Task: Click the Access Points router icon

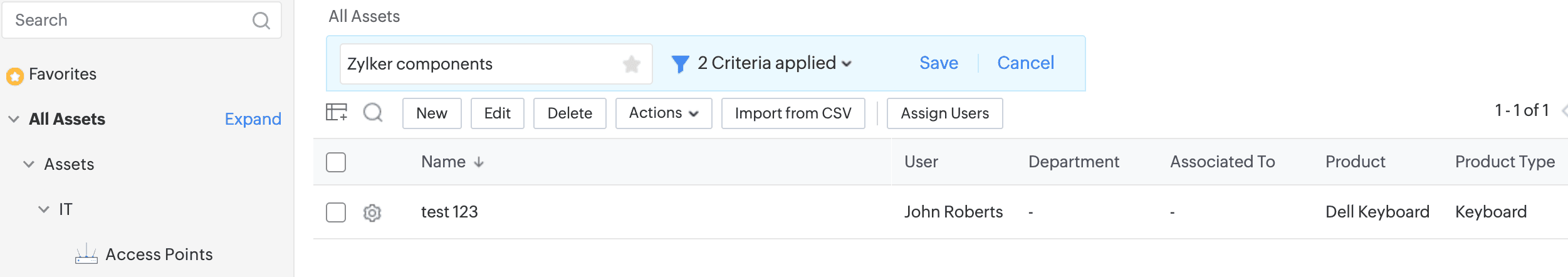Action: point(86,254)
